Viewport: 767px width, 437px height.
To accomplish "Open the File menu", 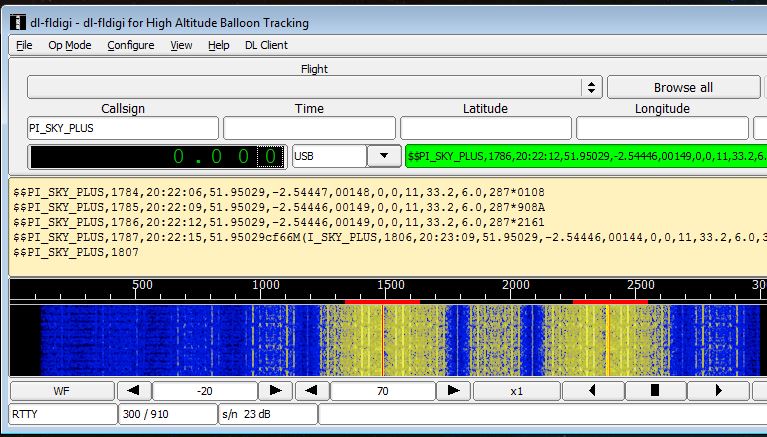I will [x=24, y=45].
